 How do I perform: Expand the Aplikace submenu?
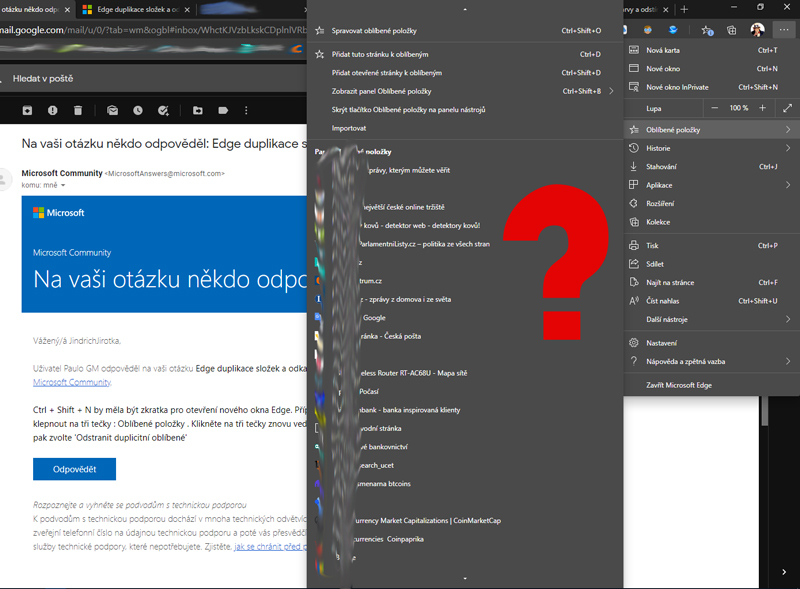click(x=712, y=185)
